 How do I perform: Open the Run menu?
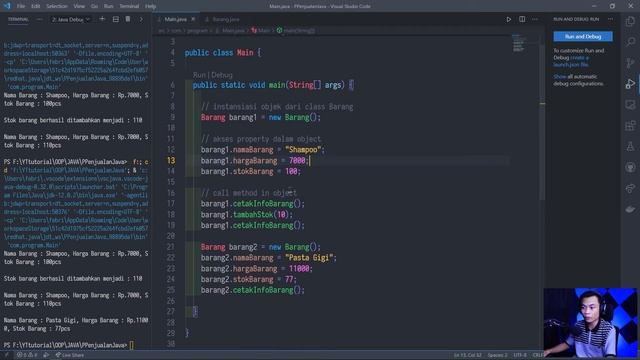(x=109, y=6)
